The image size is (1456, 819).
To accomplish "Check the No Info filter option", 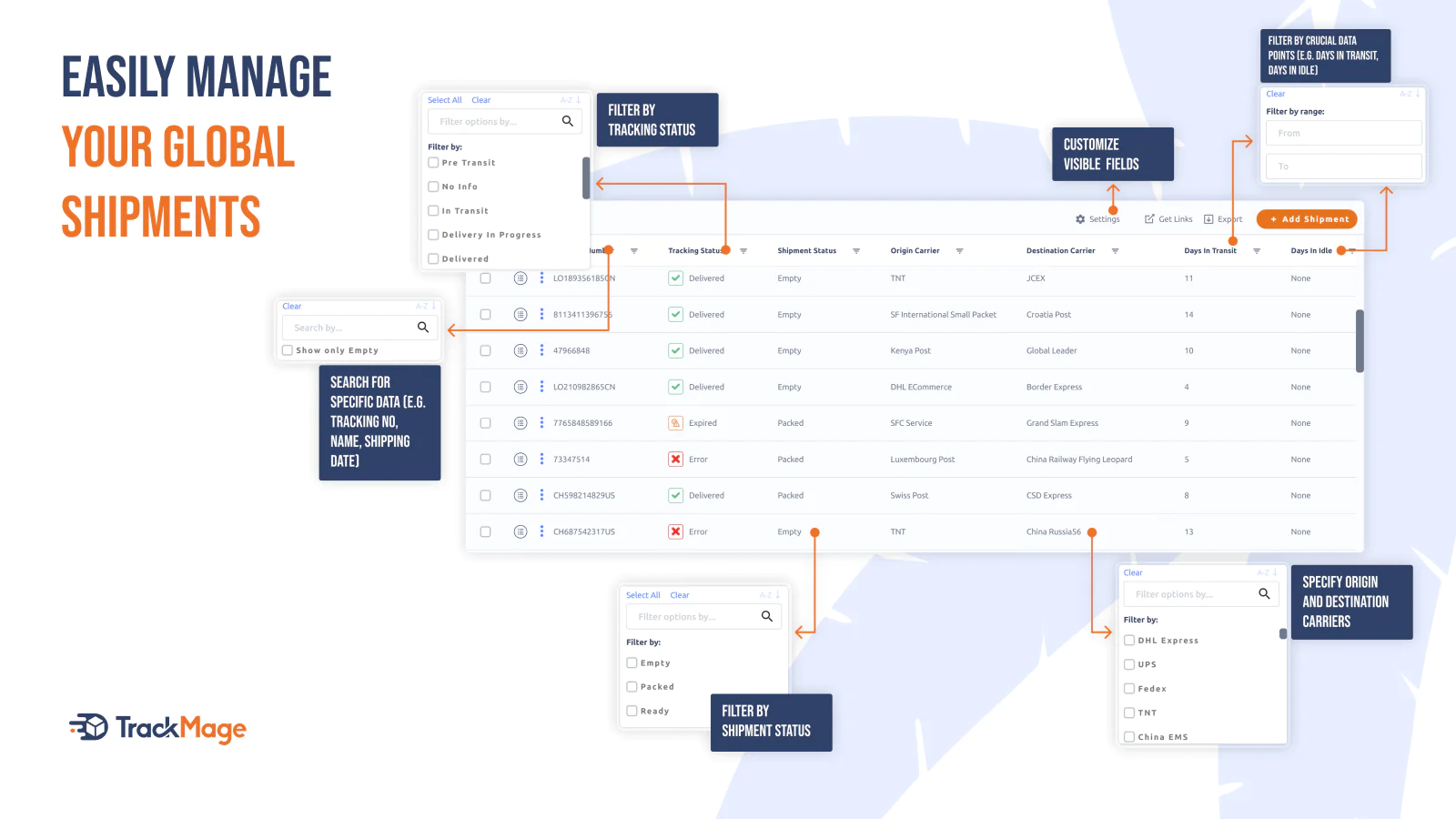I will point(433,187).
